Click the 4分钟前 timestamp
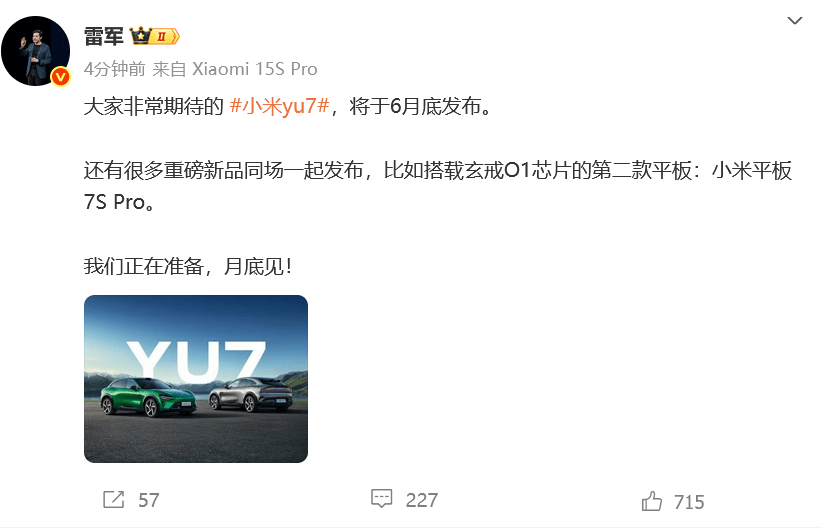This screenshot has width=822, height=528. tap(115, 69)
